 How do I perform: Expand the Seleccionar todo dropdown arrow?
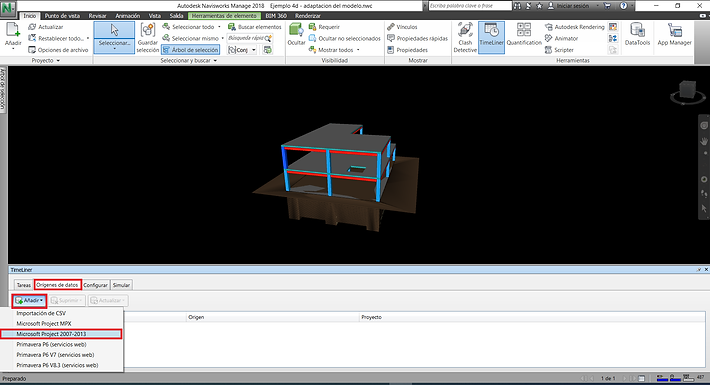[219, 27]
